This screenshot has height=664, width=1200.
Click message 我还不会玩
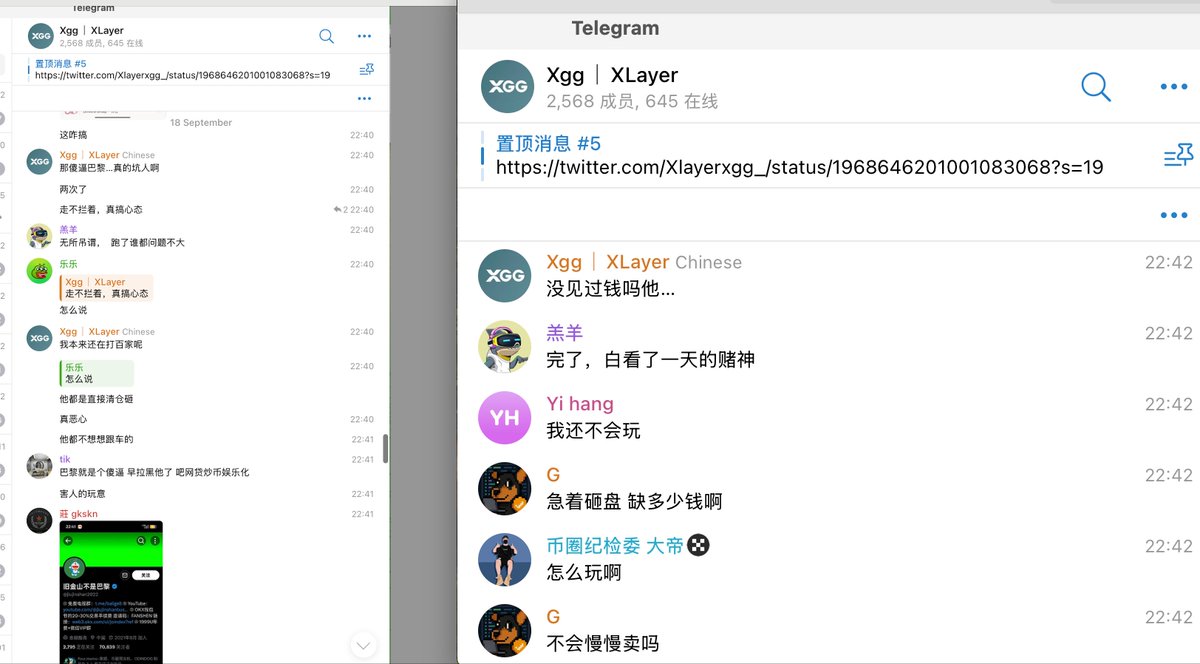pyautogui.click(x=593, y=431)
